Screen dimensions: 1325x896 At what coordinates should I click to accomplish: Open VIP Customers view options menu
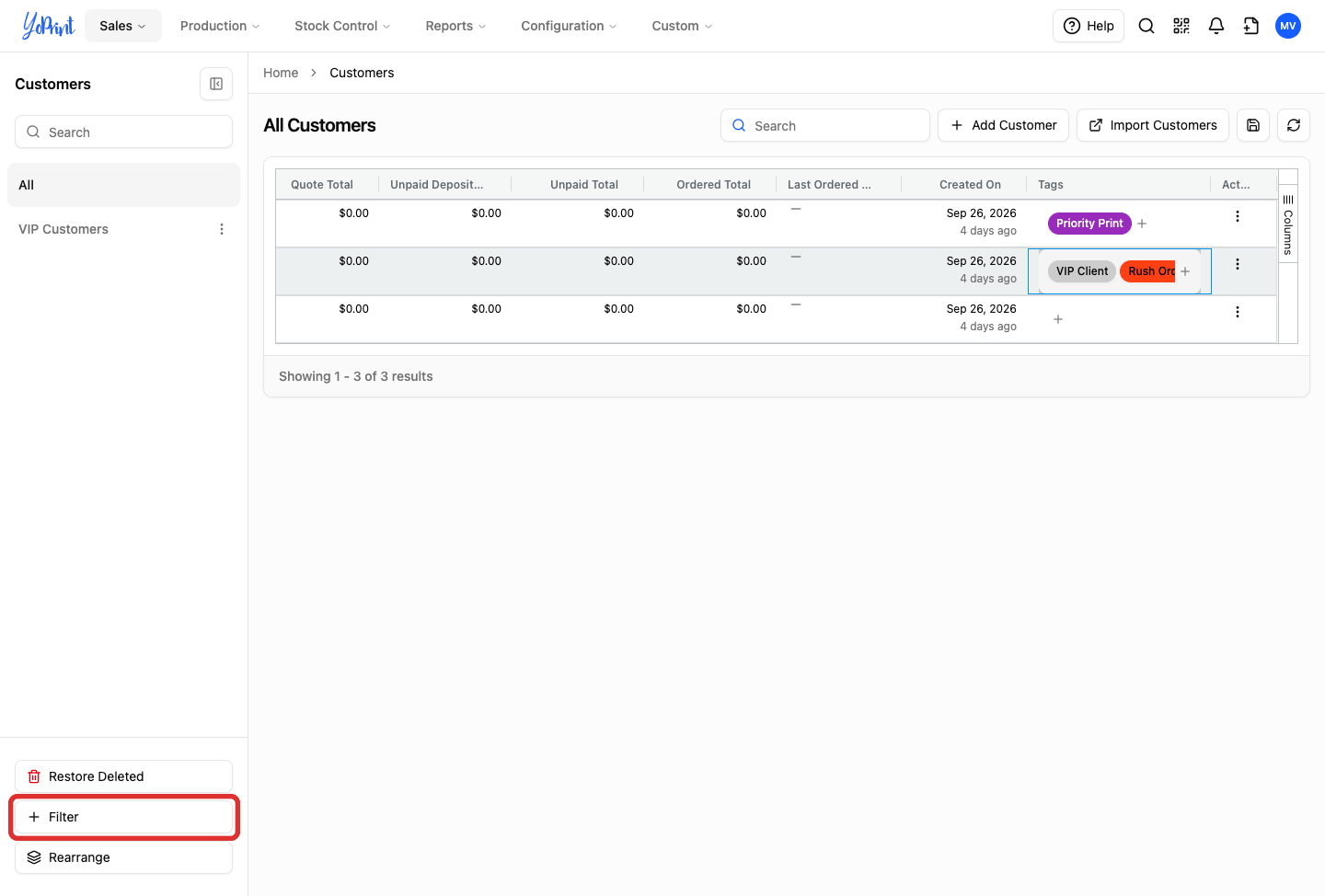pos(222,229)
